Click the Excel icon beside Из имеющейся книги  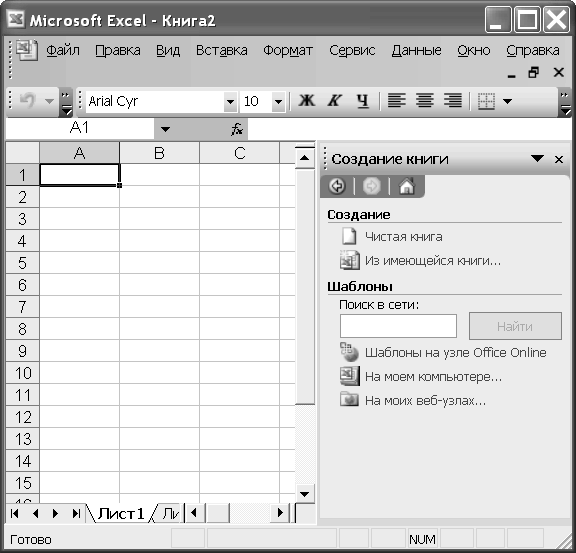click(x=349, y=260)
